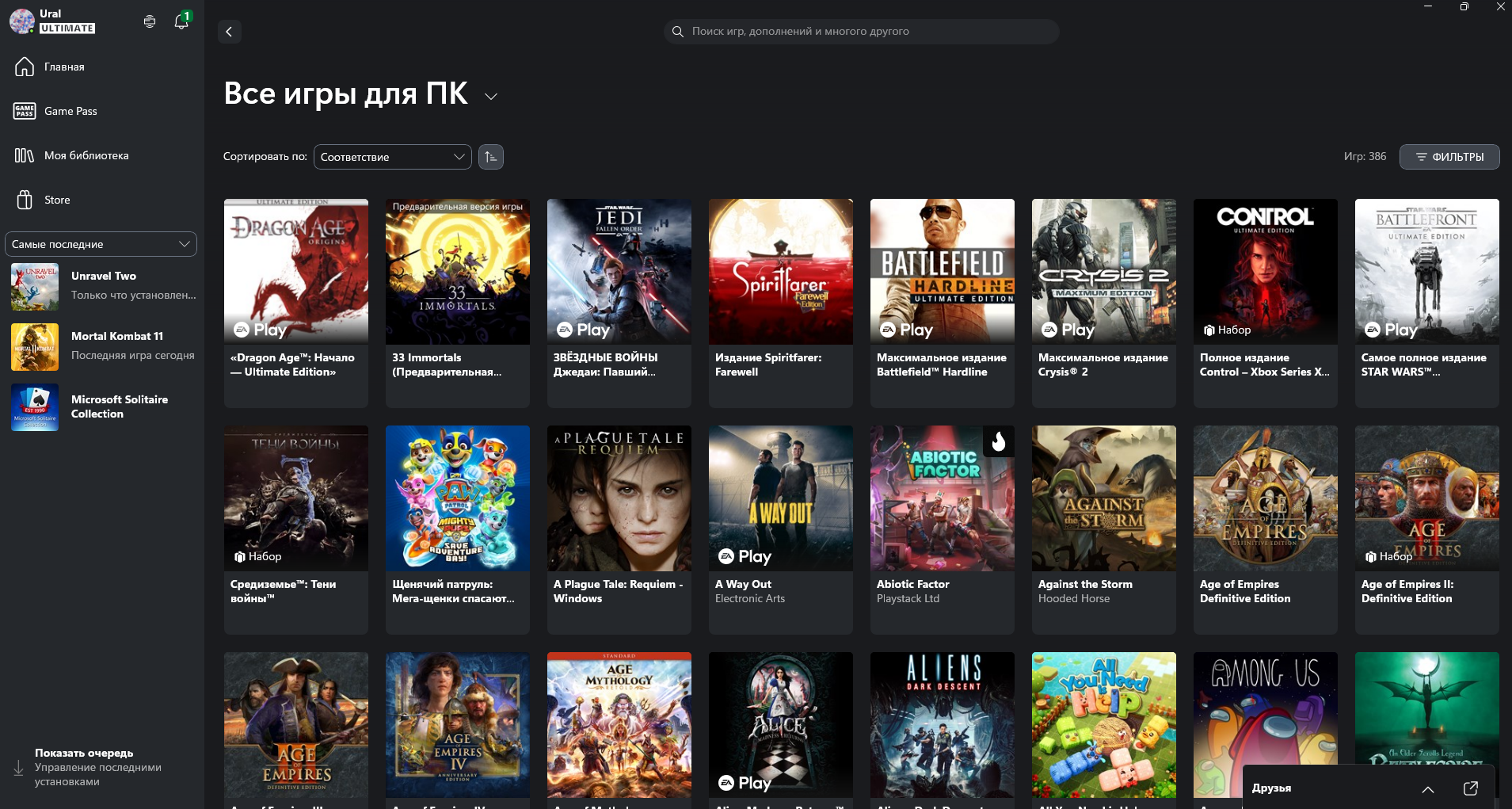Click EA Play badge on Alice cover
Viewport: 1512px width, 809px height.
[745, 783]
